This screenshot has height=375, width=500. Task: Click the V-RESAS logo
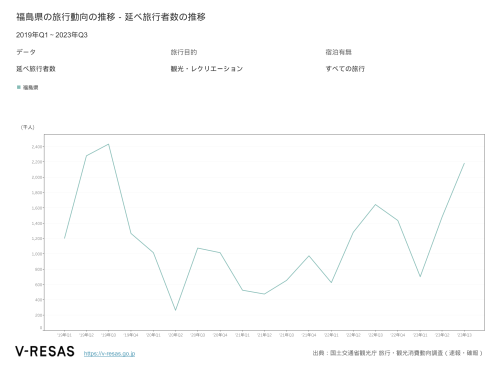pos(45,352)
